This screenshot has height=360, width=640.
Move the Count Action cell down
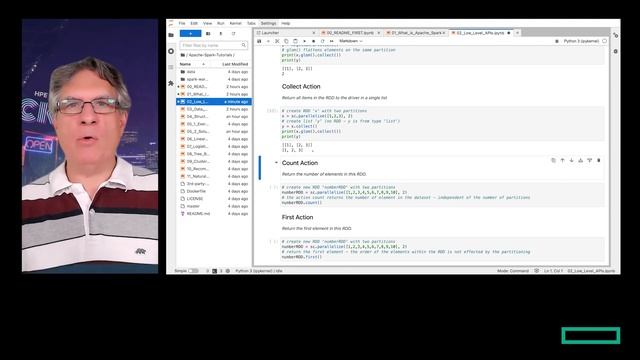[571, 160]
